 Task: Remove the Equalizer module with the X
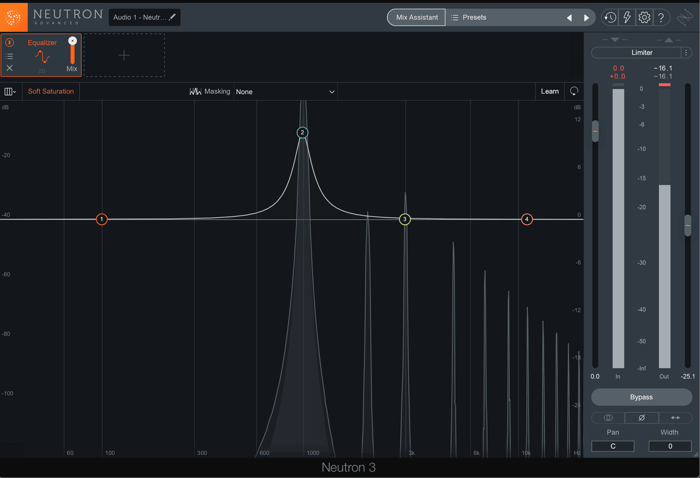tap(9, 68)
